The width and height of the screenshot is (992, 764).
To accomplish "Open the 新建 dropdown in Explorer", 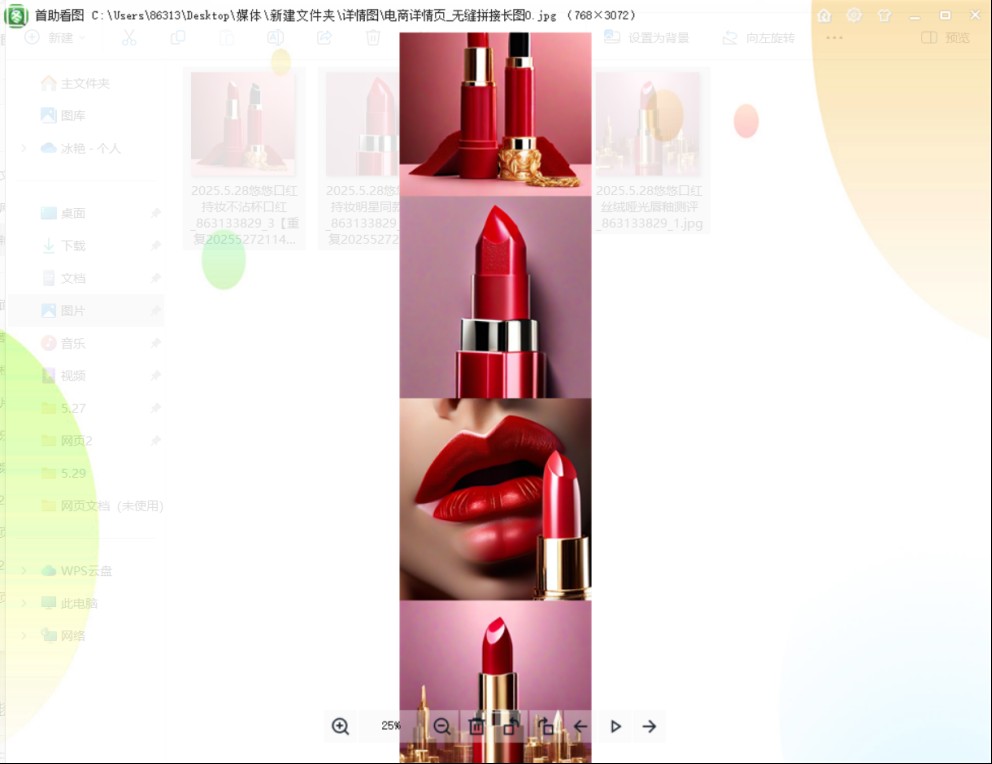I will click(x=54, y=38).
